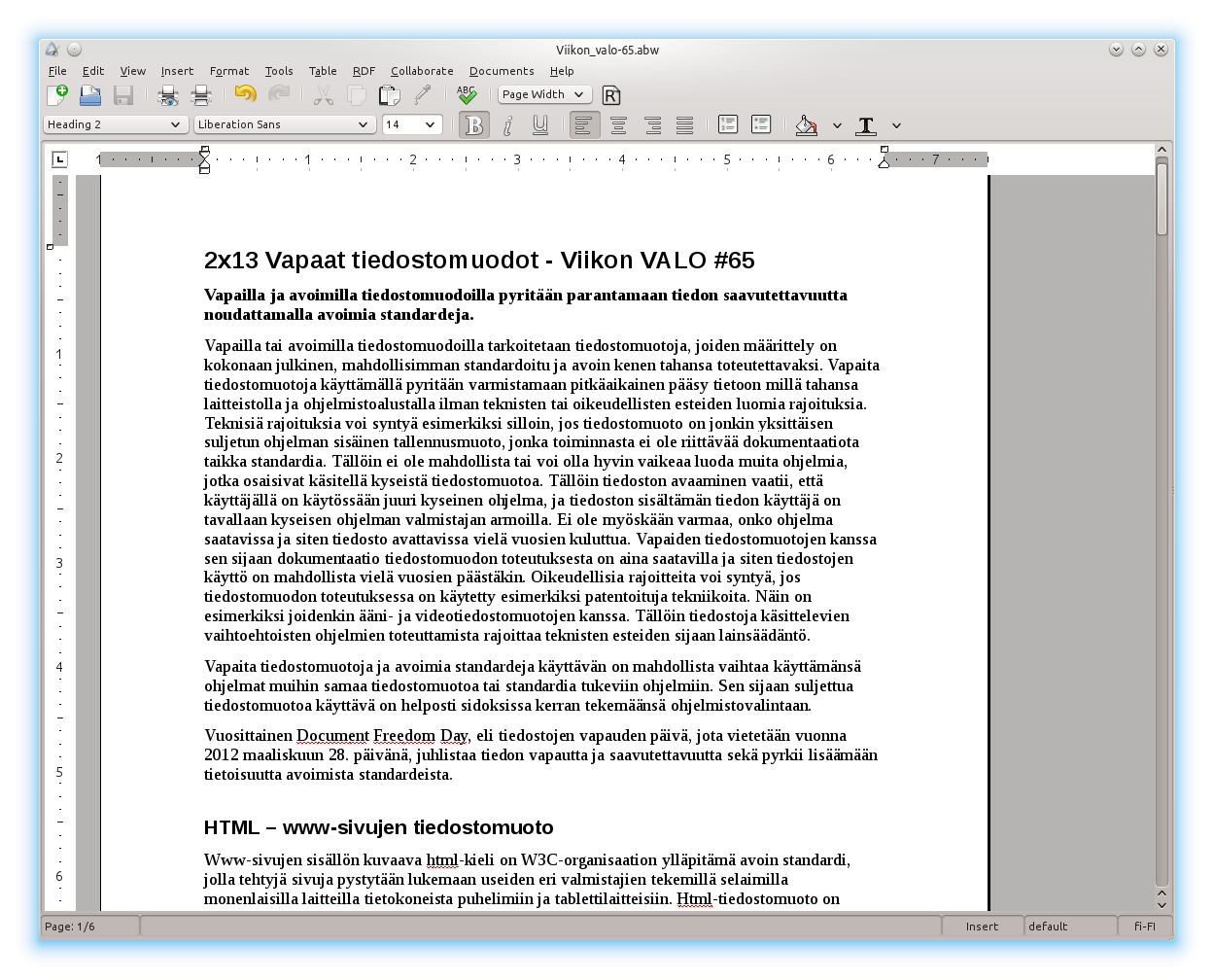
Task: Toggle bold formatting
Action: (474, 124)
